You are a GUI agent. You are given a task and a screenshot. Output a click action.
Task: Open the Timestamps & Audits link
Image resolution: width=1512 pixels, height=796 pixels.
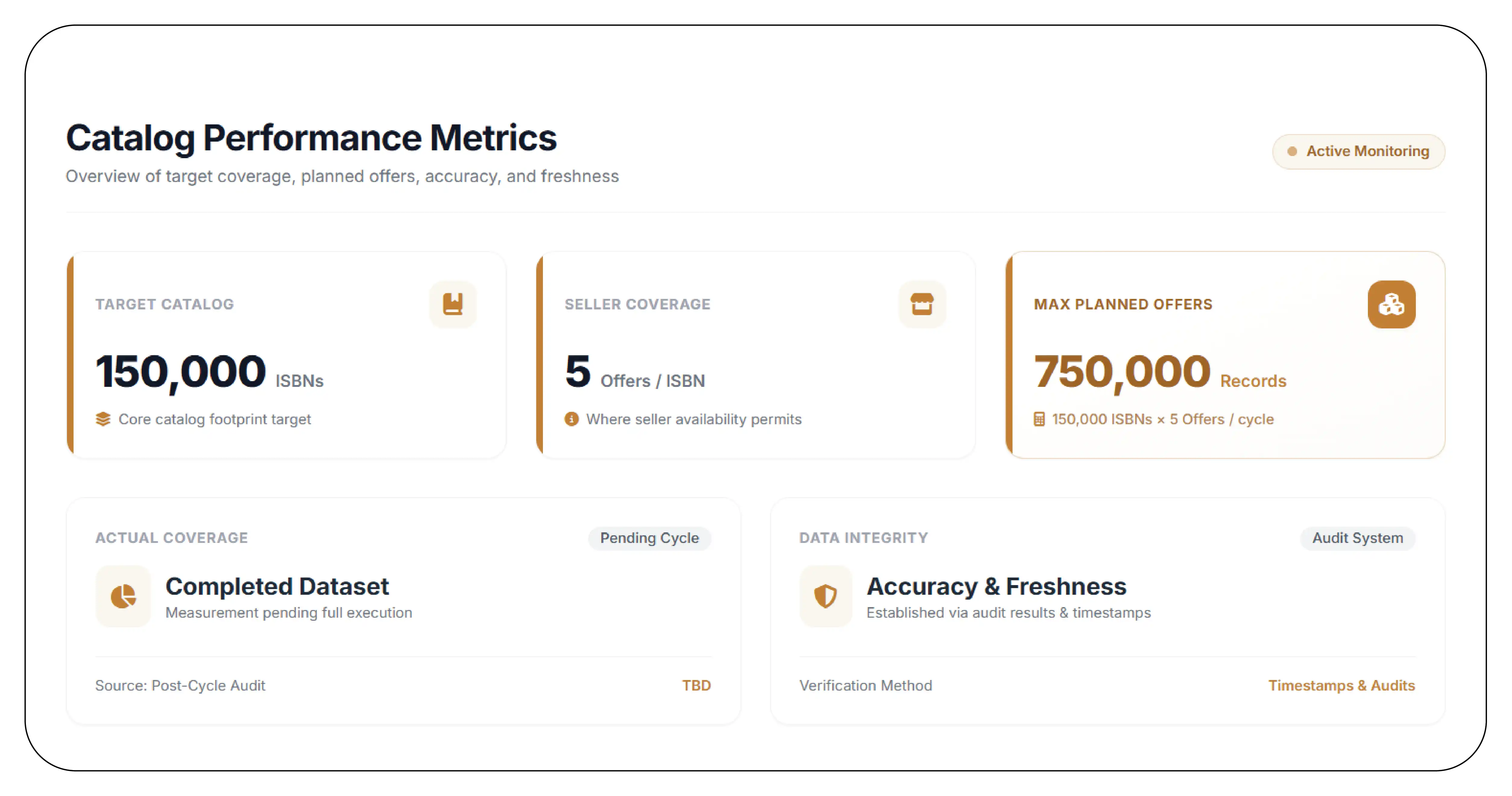click(x=1341, y=685)
